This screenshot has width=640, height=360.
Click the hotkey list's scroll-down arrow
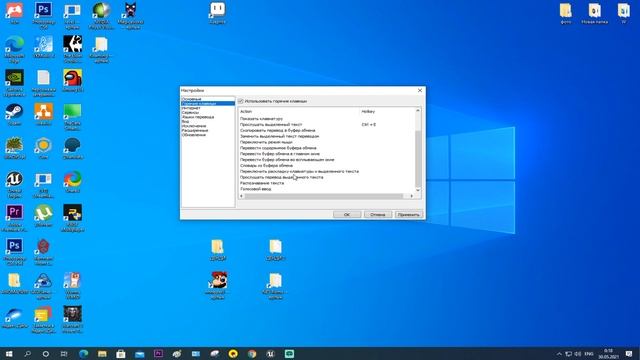pyautogui.click(x=418, y=190)
